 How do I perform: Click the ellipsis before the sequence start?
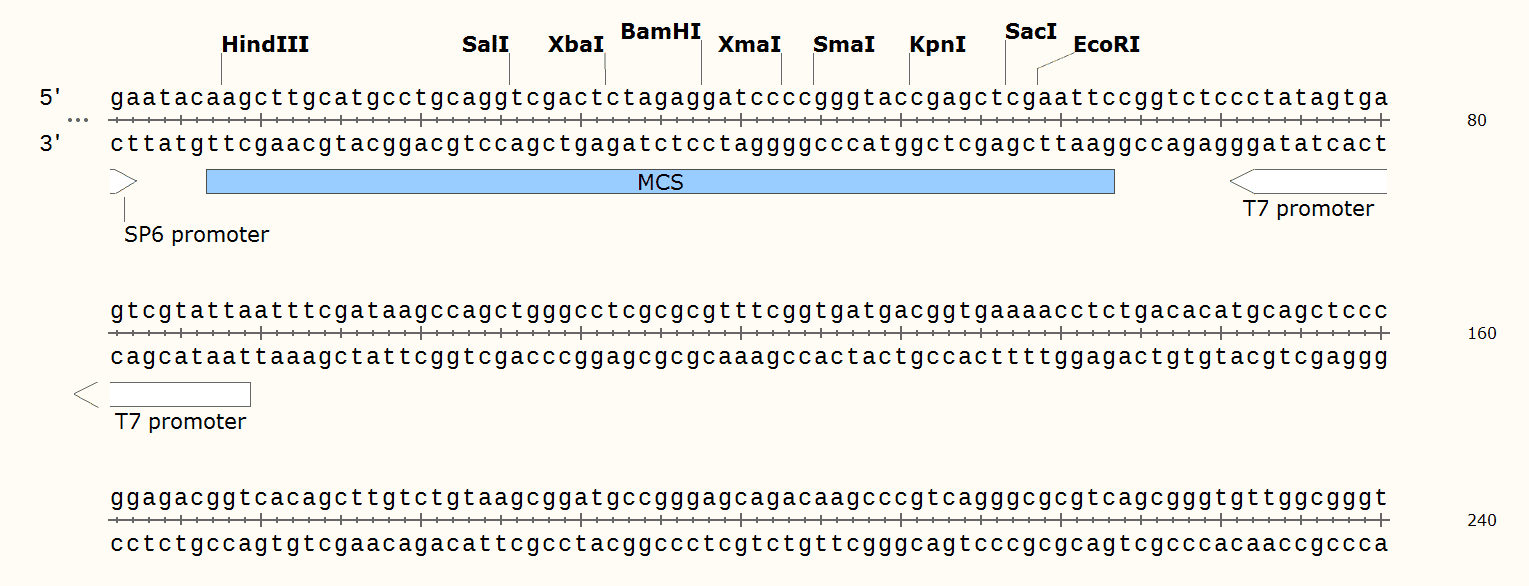[79, 121]
